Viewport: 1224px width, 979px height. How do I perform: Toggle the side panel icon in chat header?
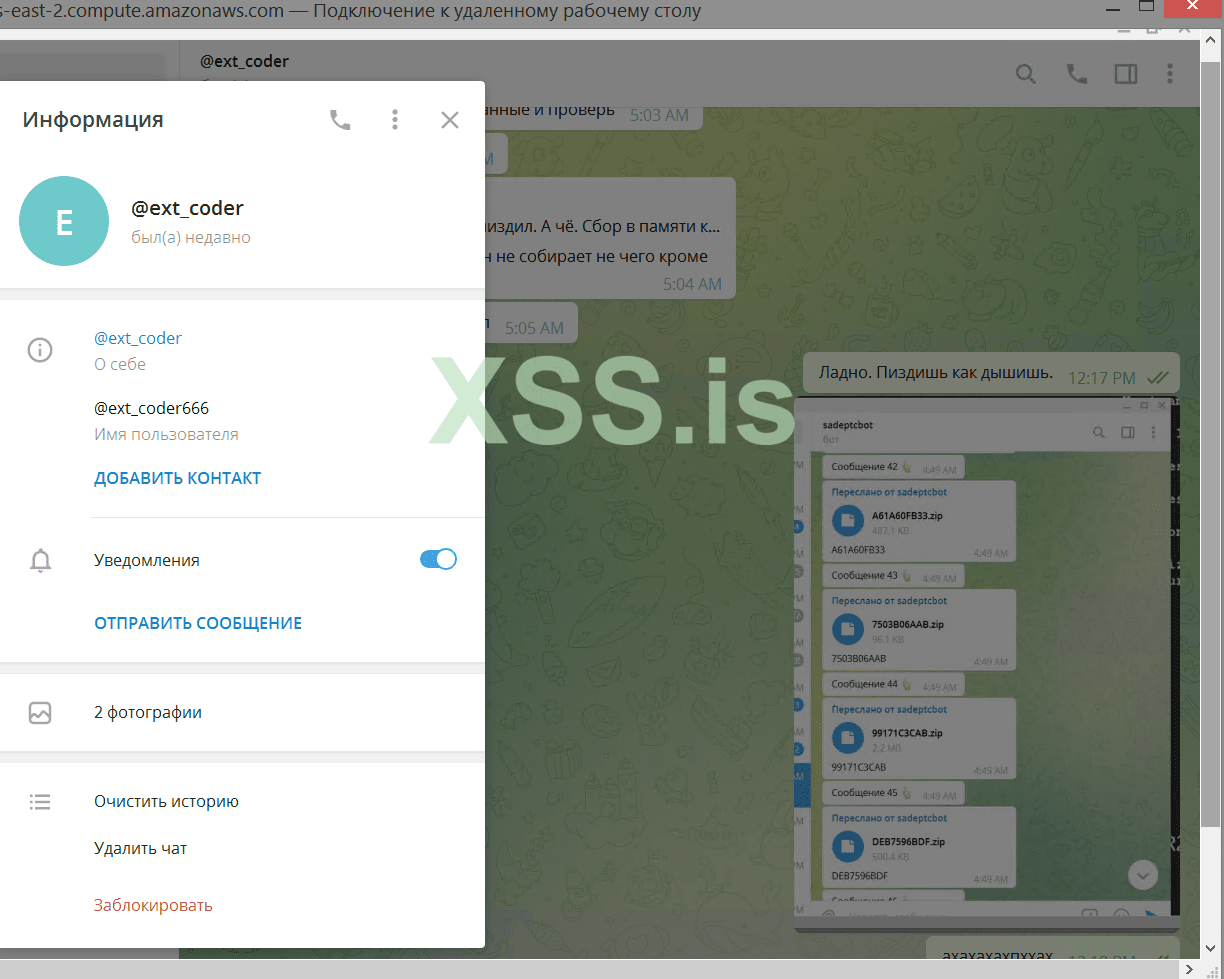[x=1125, y=74]
